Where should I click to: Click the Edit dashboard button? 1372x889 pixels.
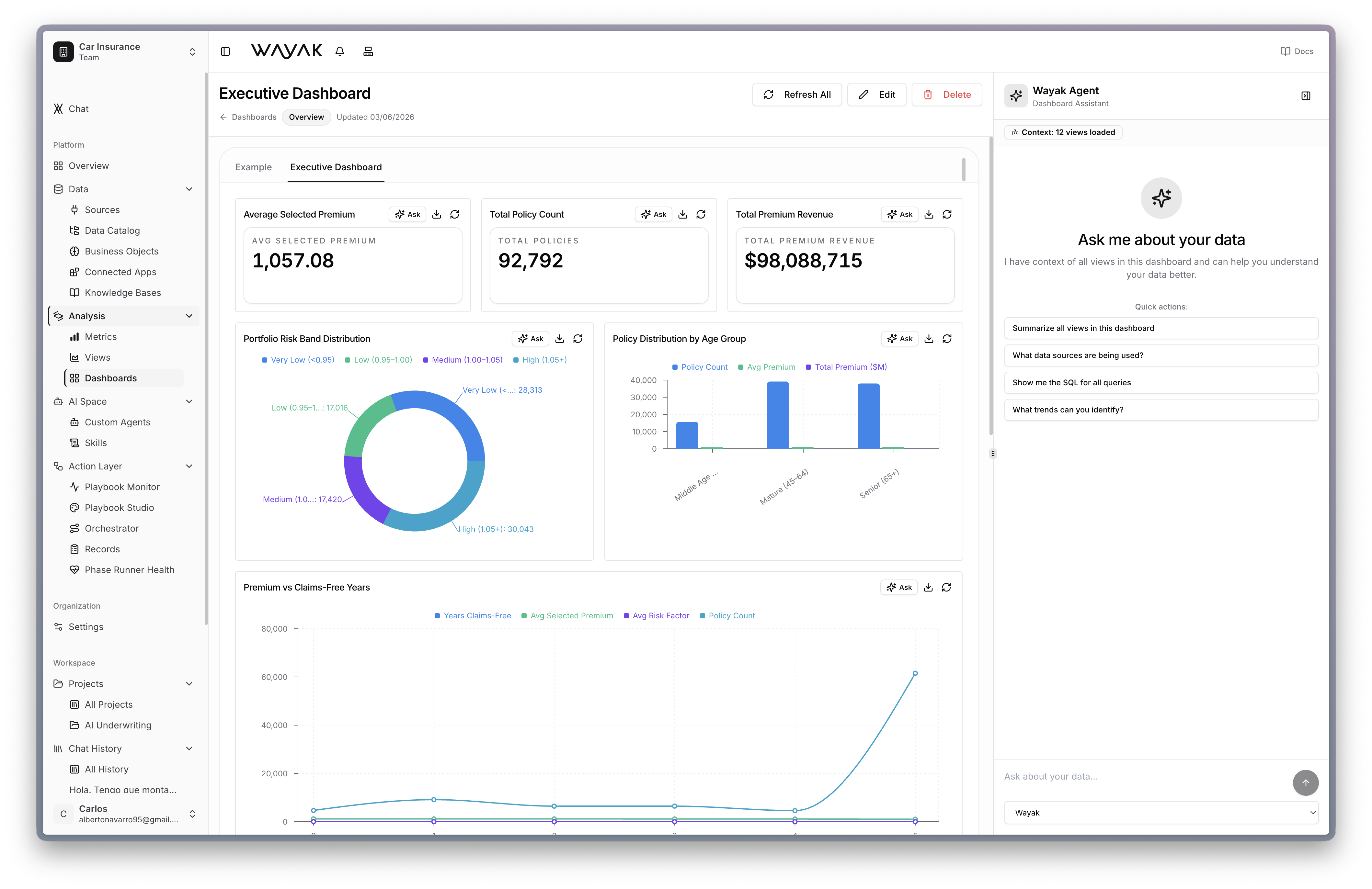pyautogui.click(x=876, y=95)
